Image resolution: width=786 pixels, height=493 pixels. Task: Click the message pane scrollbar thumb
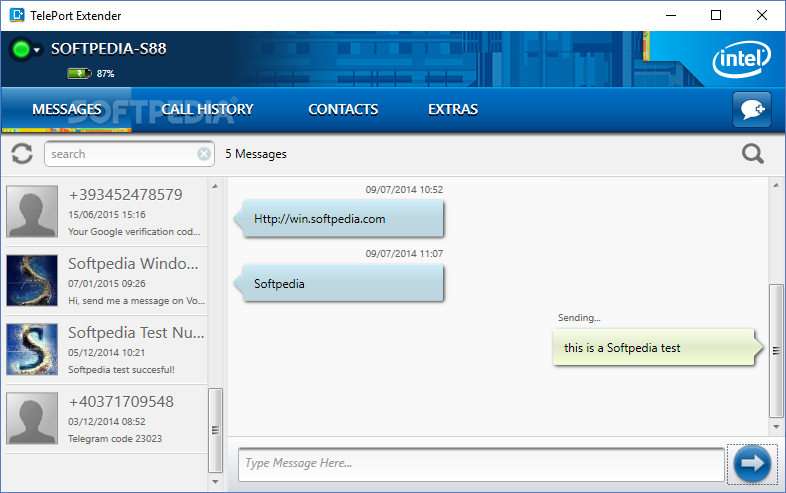pyautogui.click(x=776, y=351)
